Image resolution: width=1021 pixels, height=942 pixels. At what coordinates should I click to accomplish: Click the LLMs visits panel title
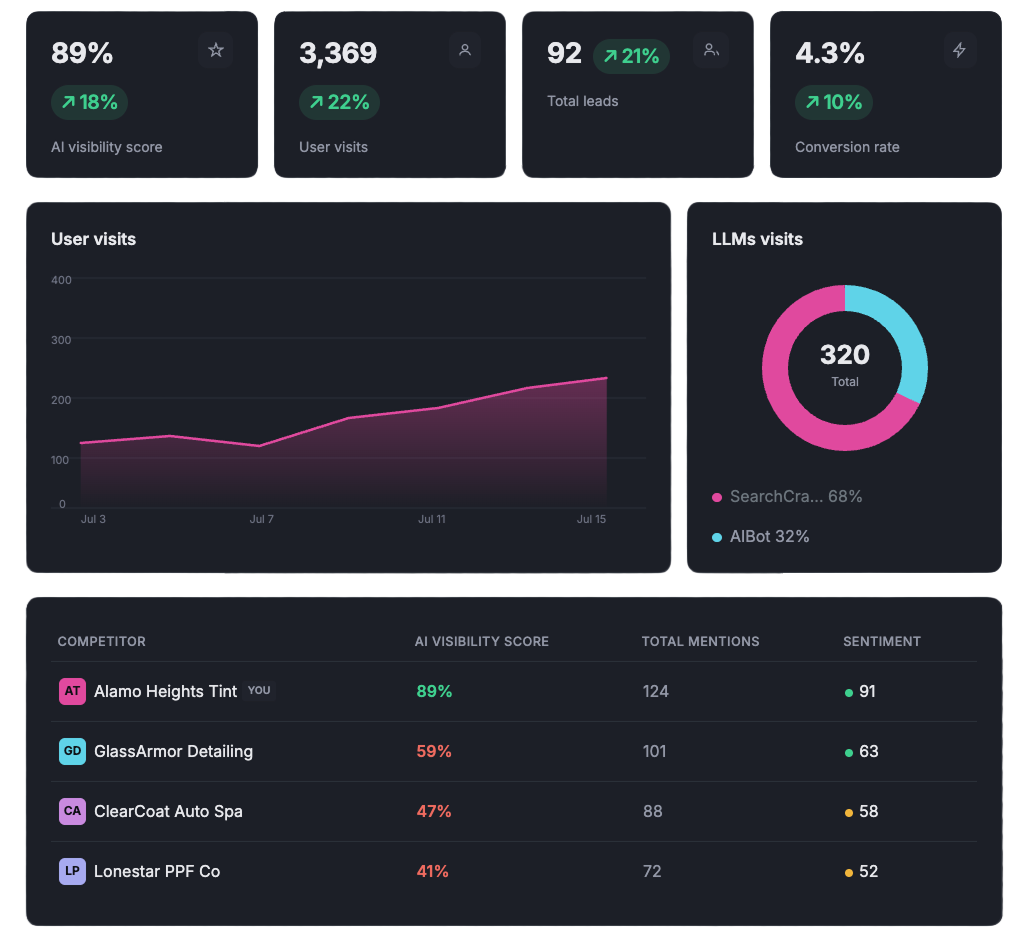point(757,239)
